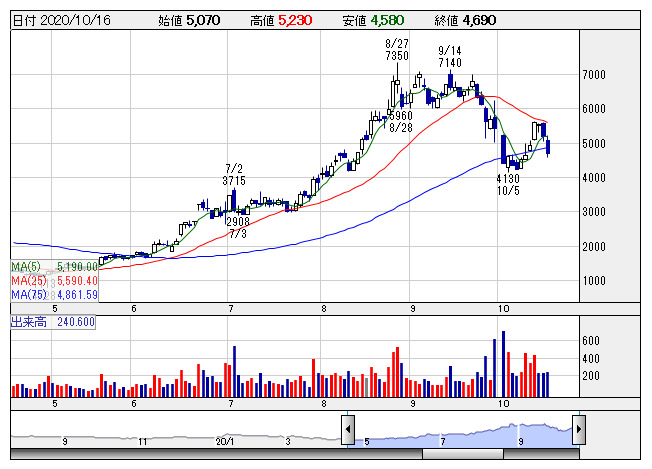Click the highlighted blue range in overview chart
652x469 pixels.
(x=463, y=436)
